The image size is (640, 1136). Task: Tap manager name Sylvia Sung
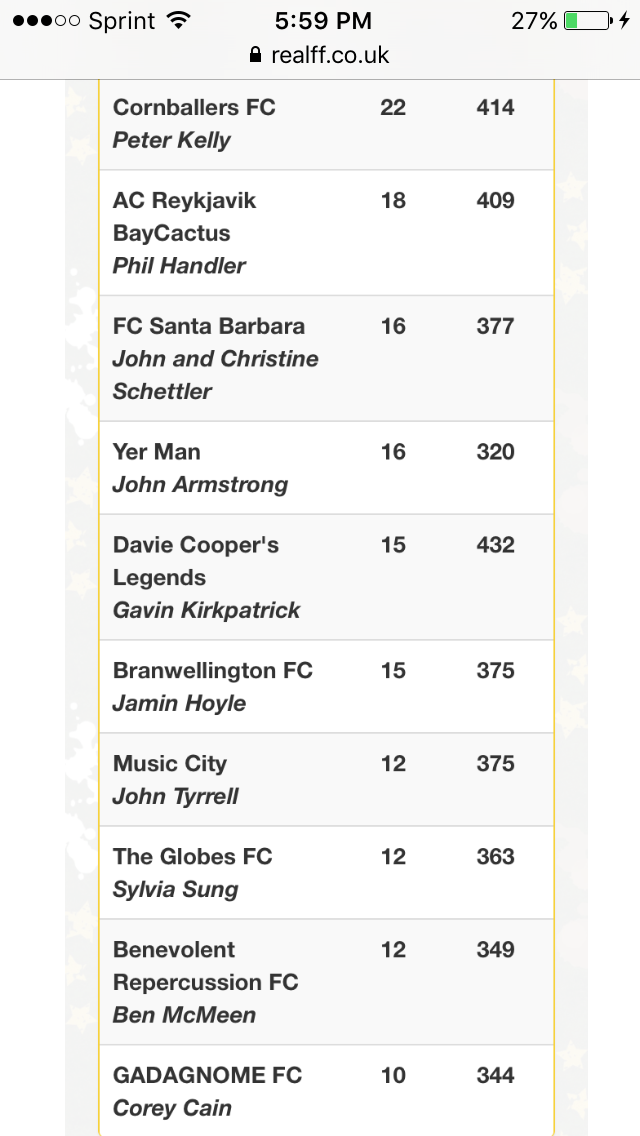click(x=176, y=890)
